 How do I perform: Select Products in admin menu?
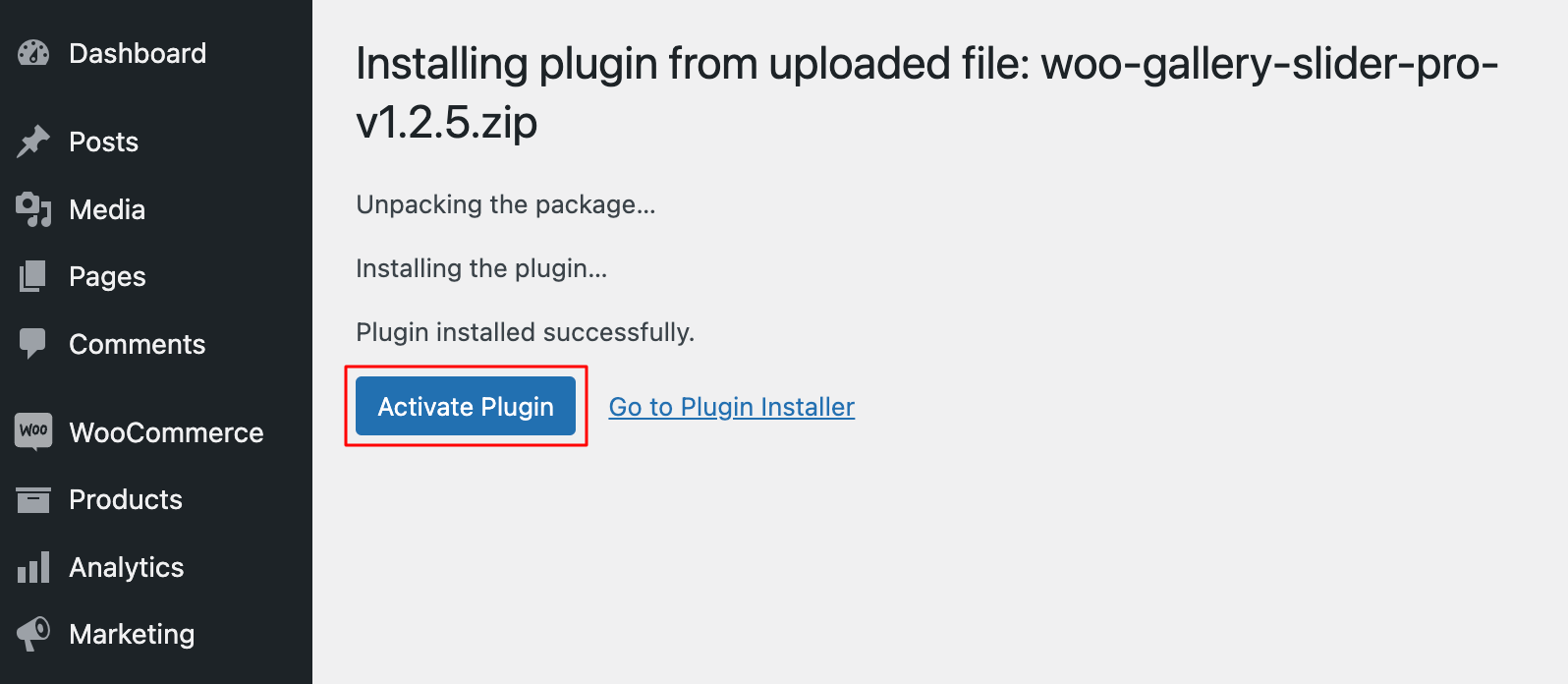coord(126,499)
